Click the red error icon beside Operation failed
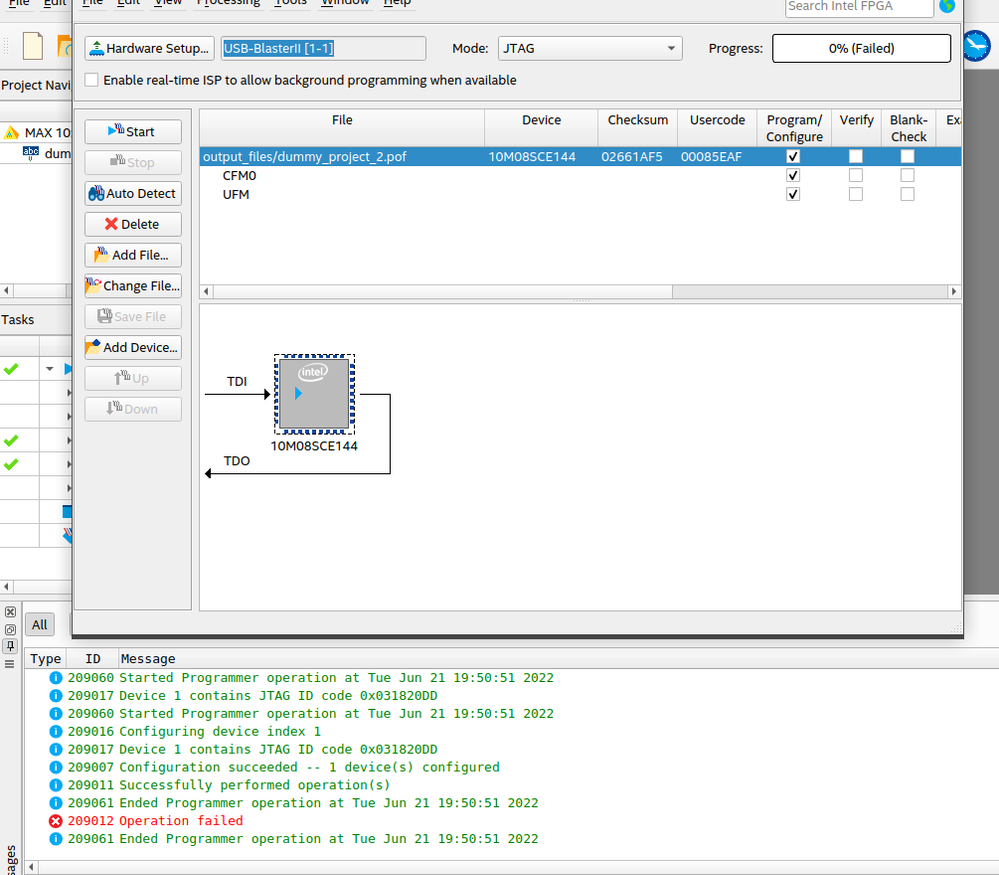The image size is (999, 875). pos(56,821)
